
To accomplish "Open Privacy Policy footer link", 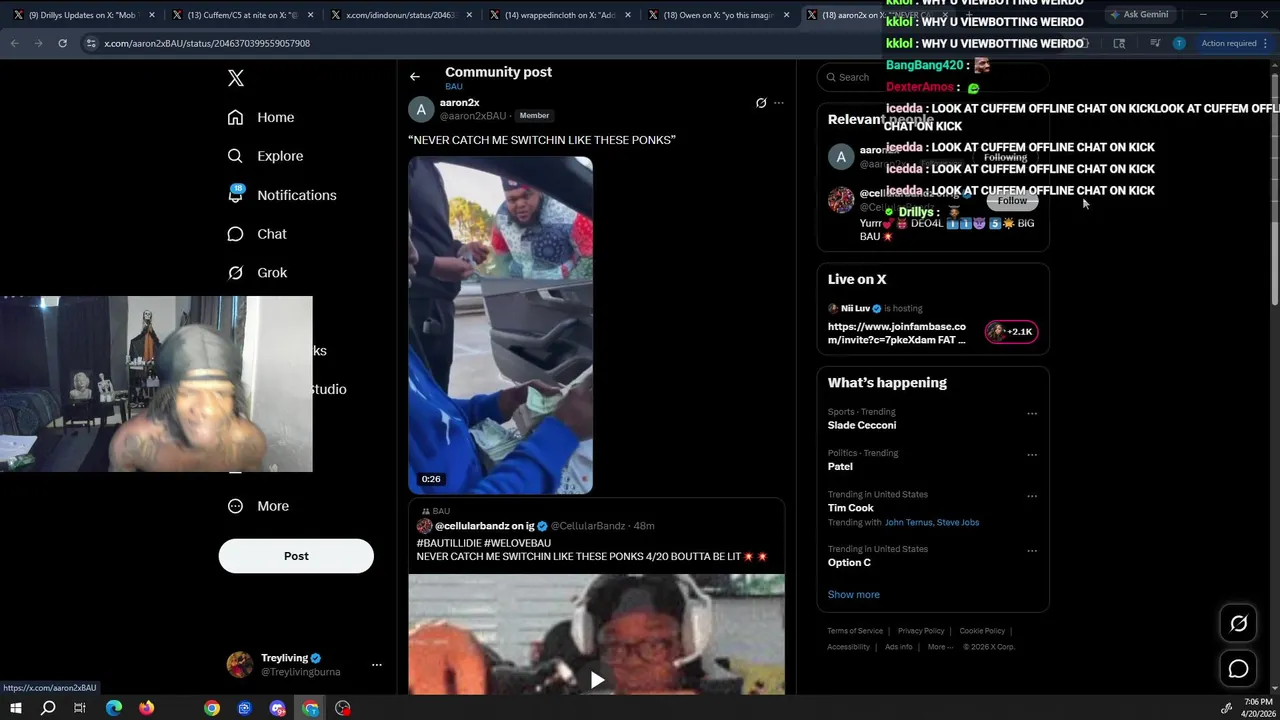I will 921,631.
